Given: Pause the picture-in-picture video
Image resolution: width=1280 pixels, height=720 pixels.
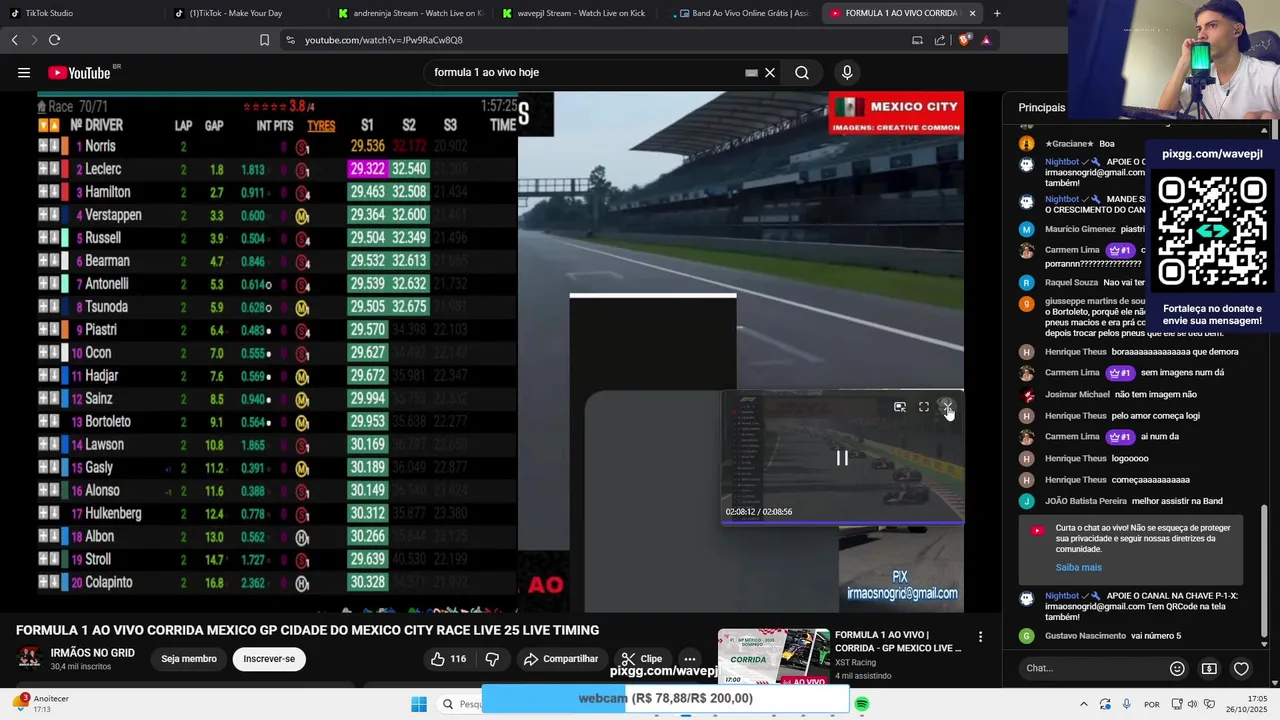Looking at the screenshot, I should (842, 458).
